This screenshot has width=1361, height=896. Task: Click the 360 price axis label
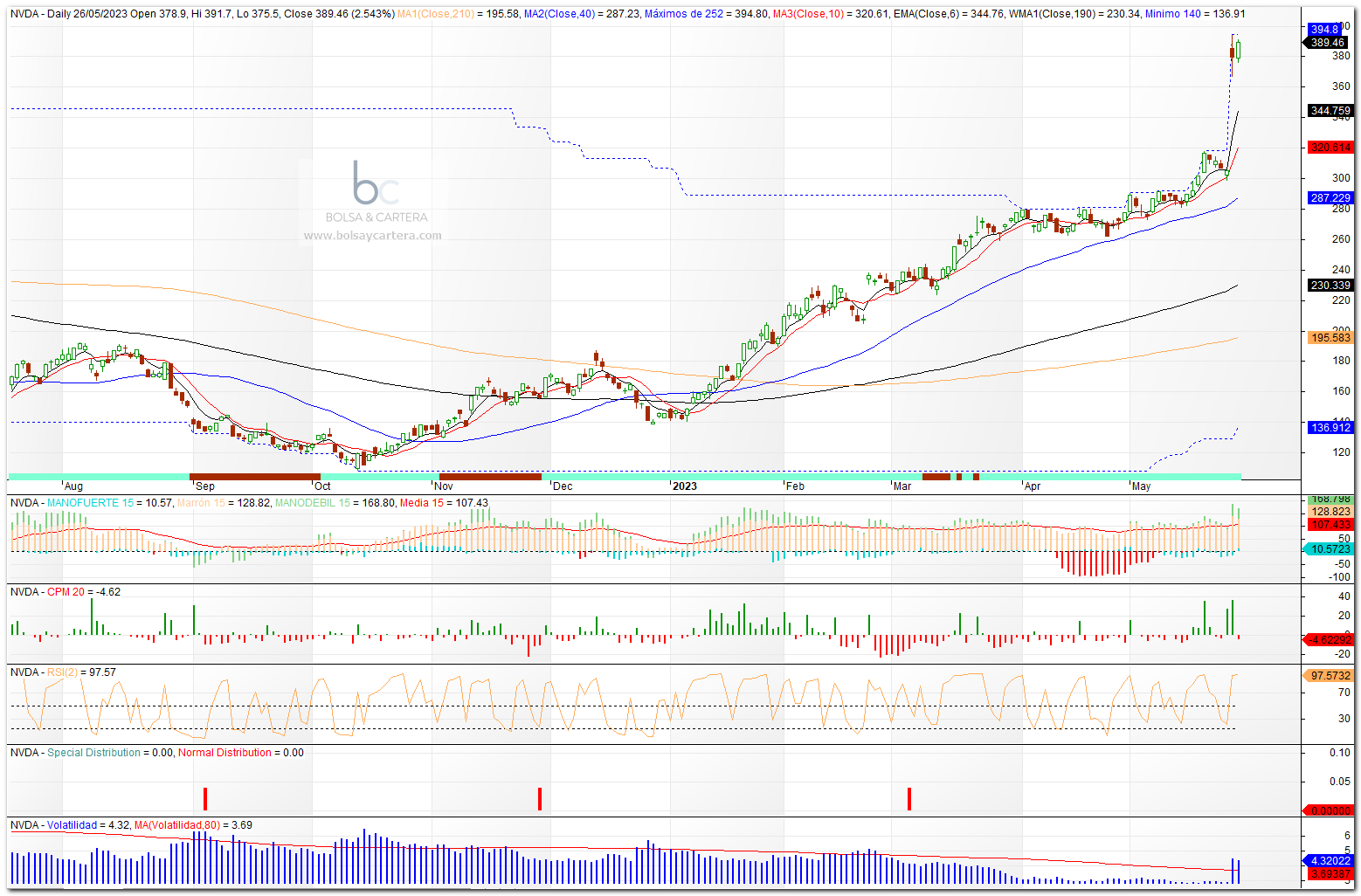[x=1341, y=86]
